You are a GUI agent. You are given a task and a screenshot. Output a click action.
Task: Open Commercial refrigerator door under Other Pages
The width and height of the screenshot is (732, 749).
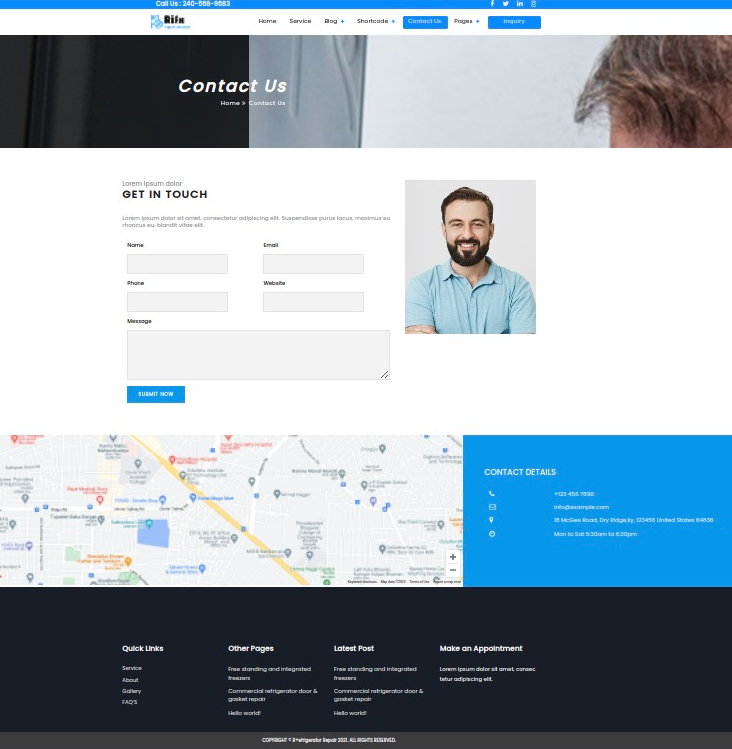(272, 695)
